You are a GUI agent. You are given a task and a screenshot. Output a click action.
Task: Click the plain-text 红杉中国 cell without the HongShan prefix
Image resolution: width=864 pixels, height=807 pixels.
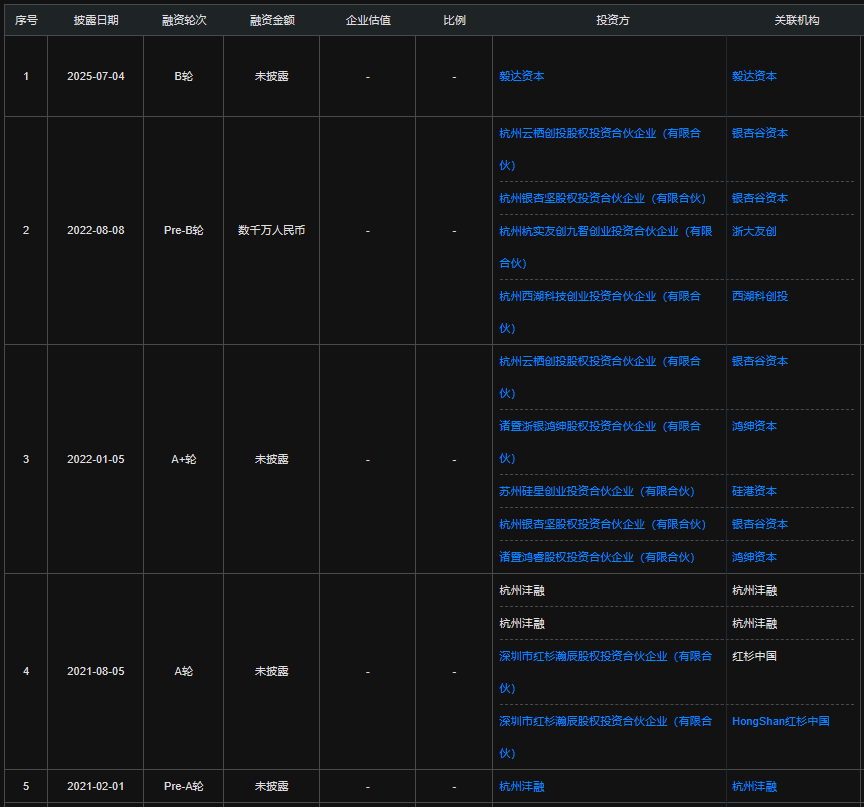pyautogui.click(x=754, y=657)
